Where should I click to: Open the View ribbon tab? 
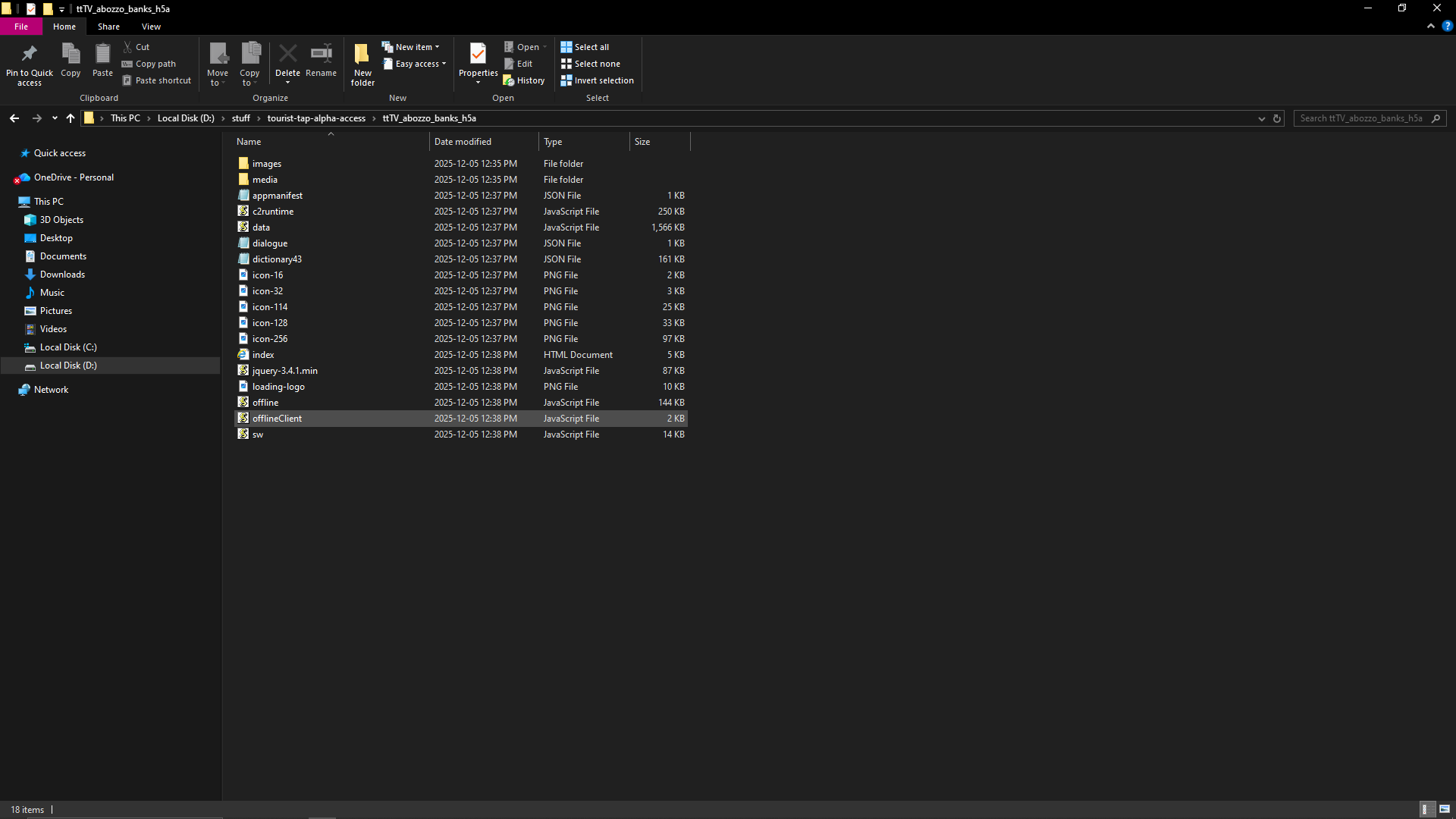[151, 27]
